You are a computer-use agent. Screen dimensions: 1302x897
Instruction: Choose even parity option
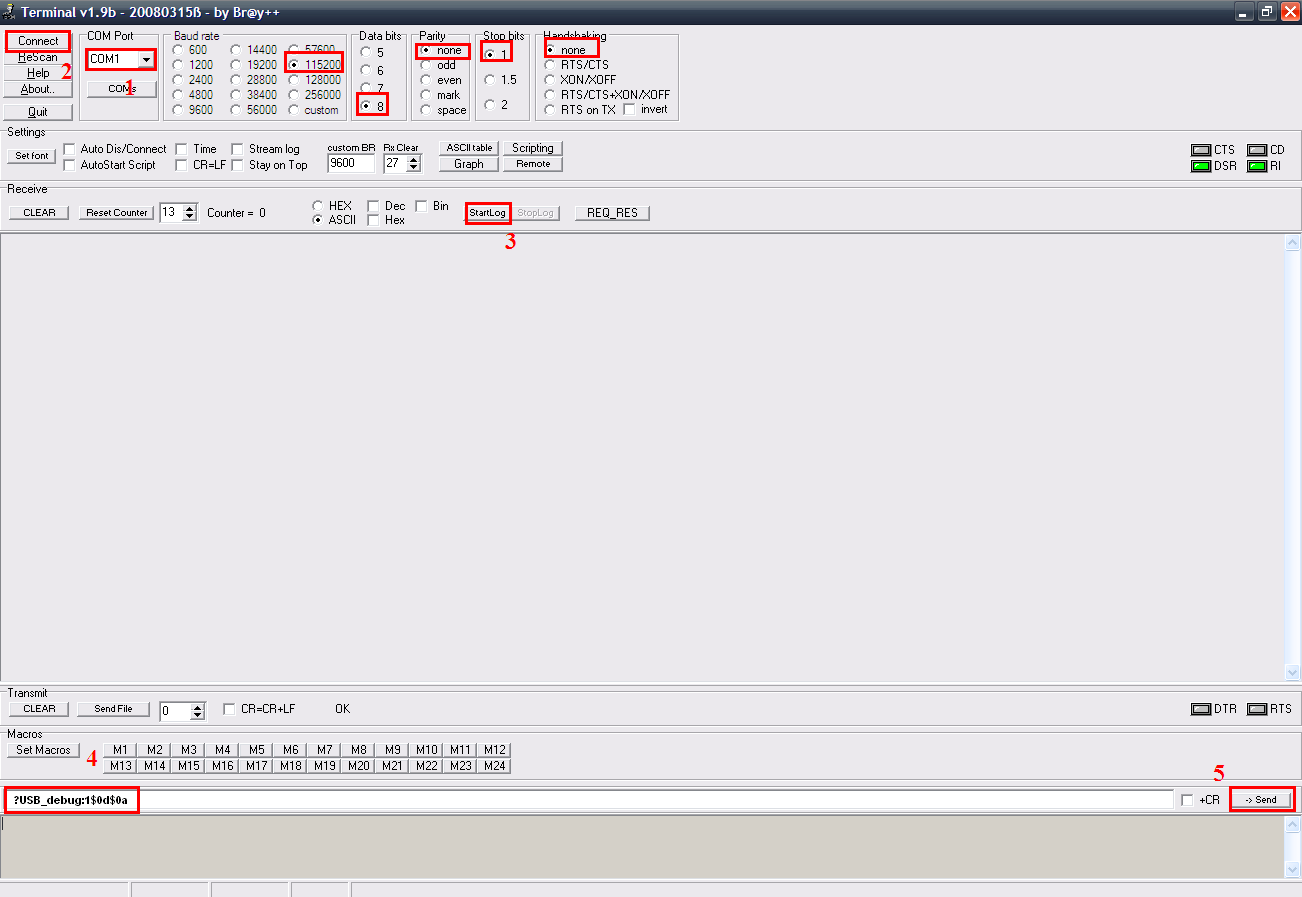tap(426, 80)
